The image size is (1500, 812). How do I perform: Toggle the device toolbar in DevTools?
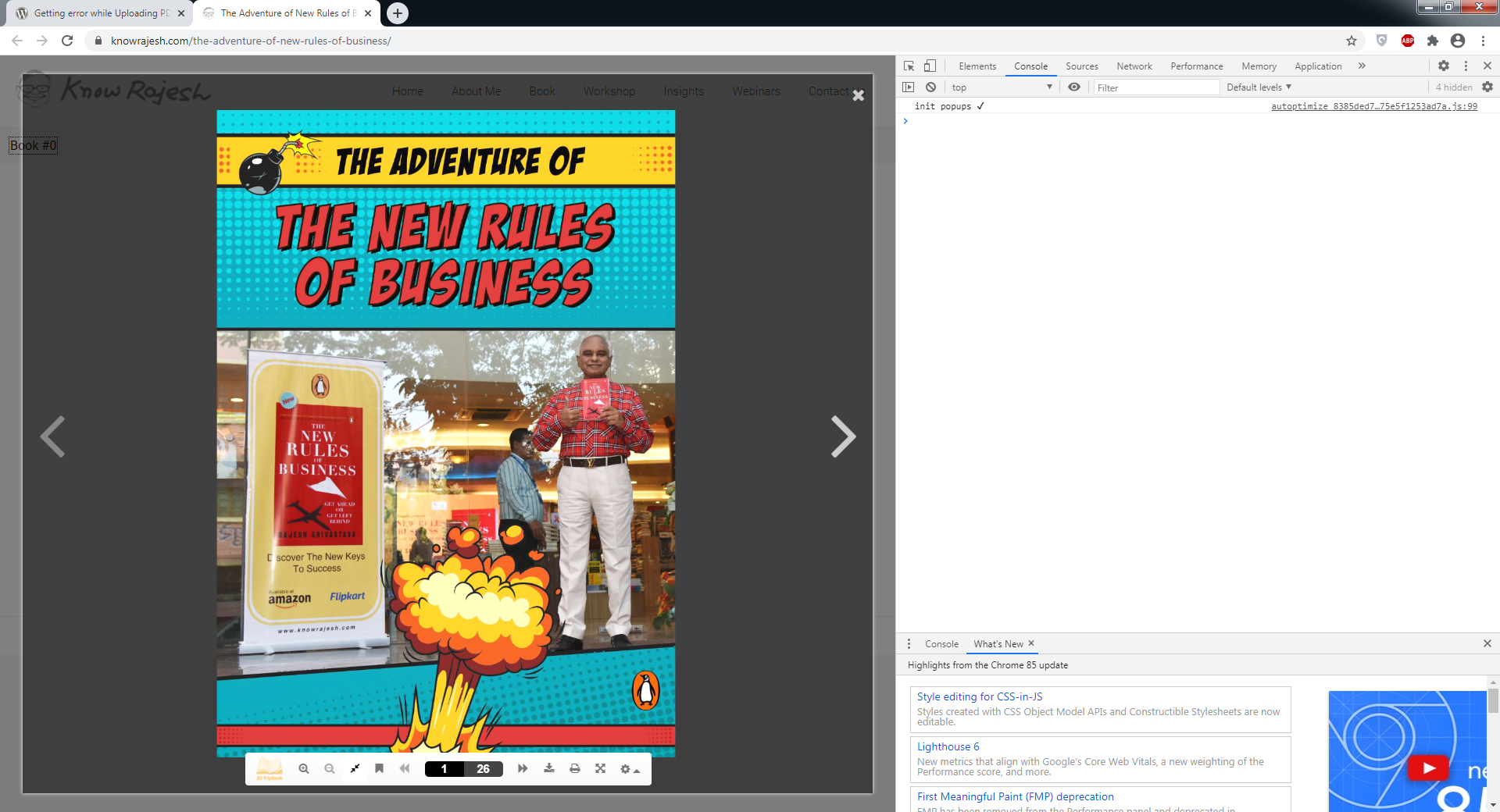930,66
